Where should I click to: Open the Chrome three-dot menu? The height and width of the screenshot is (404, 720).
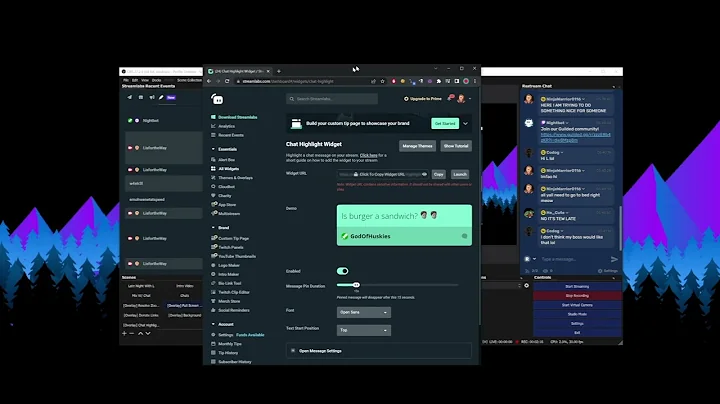[x=475, y=81]
